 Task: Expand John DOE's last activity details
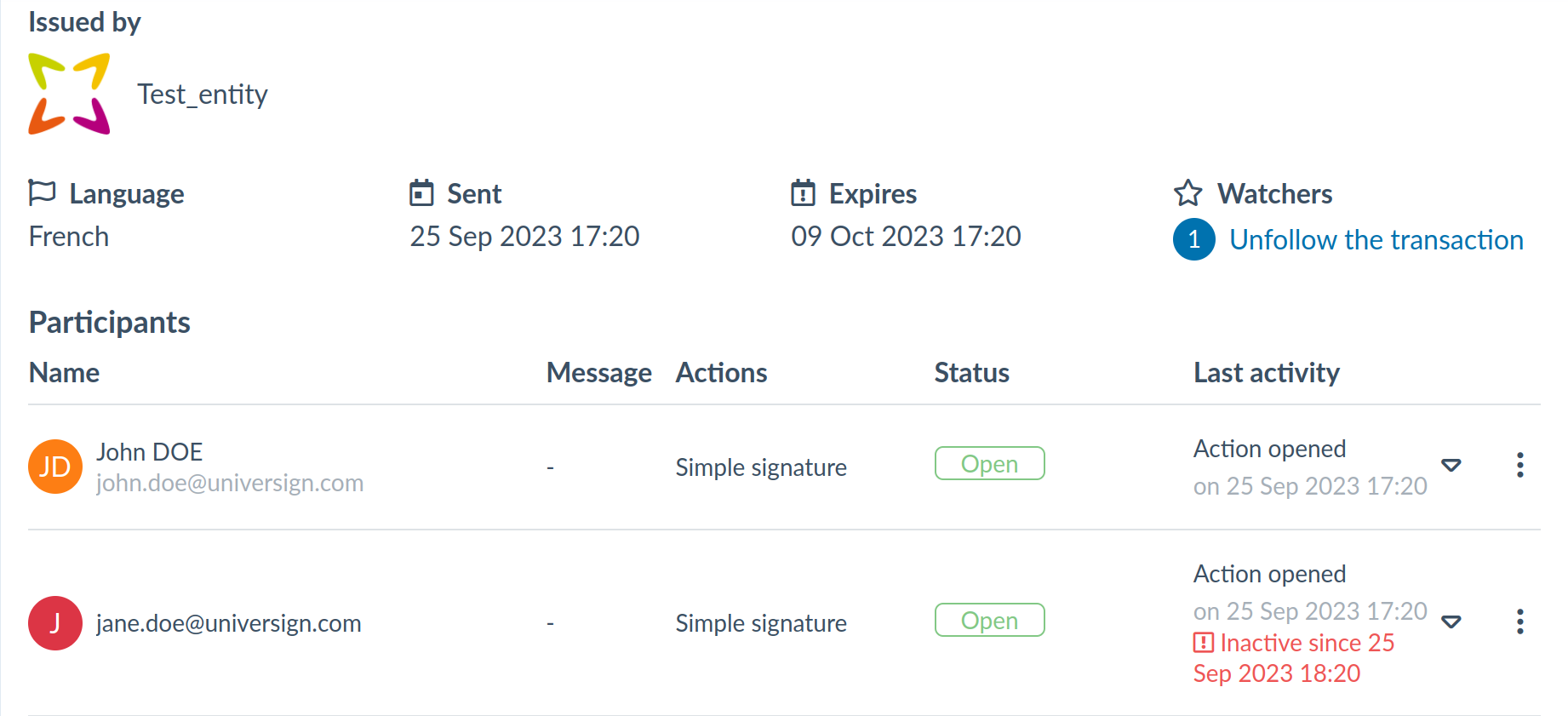pos(1451,465)
